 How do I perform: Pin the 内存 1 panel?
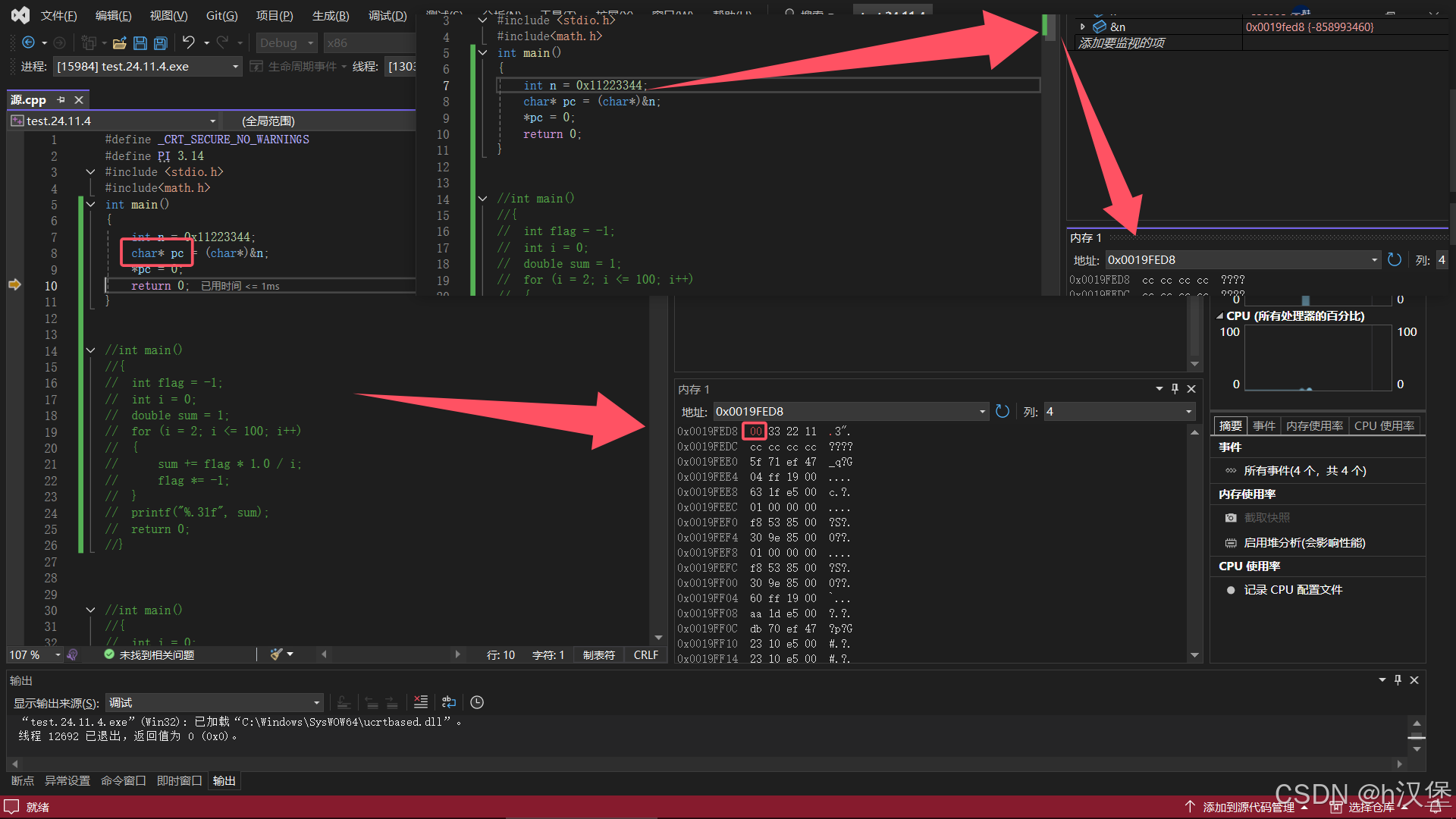click(x=1175, y=389)
